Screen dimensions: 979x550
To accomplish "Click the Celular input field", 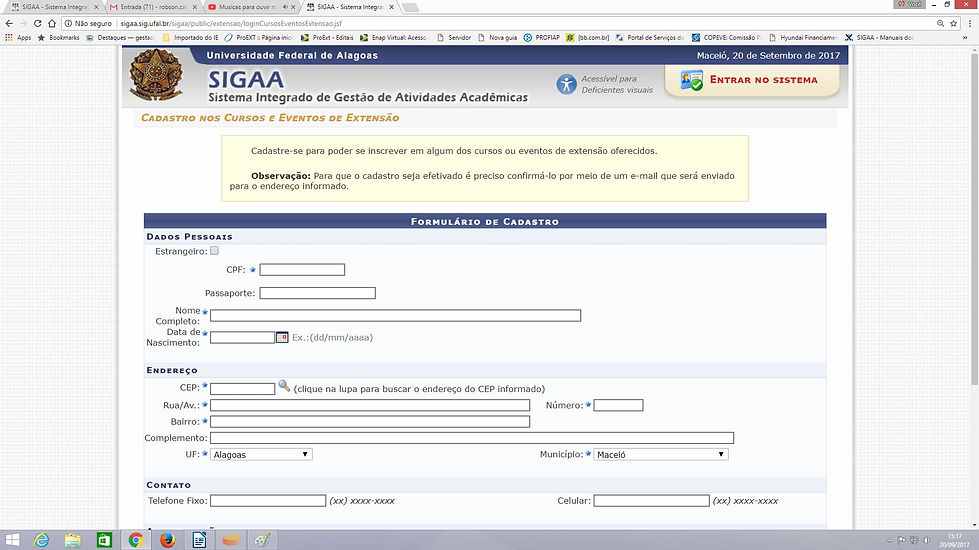I will [651, 501].
